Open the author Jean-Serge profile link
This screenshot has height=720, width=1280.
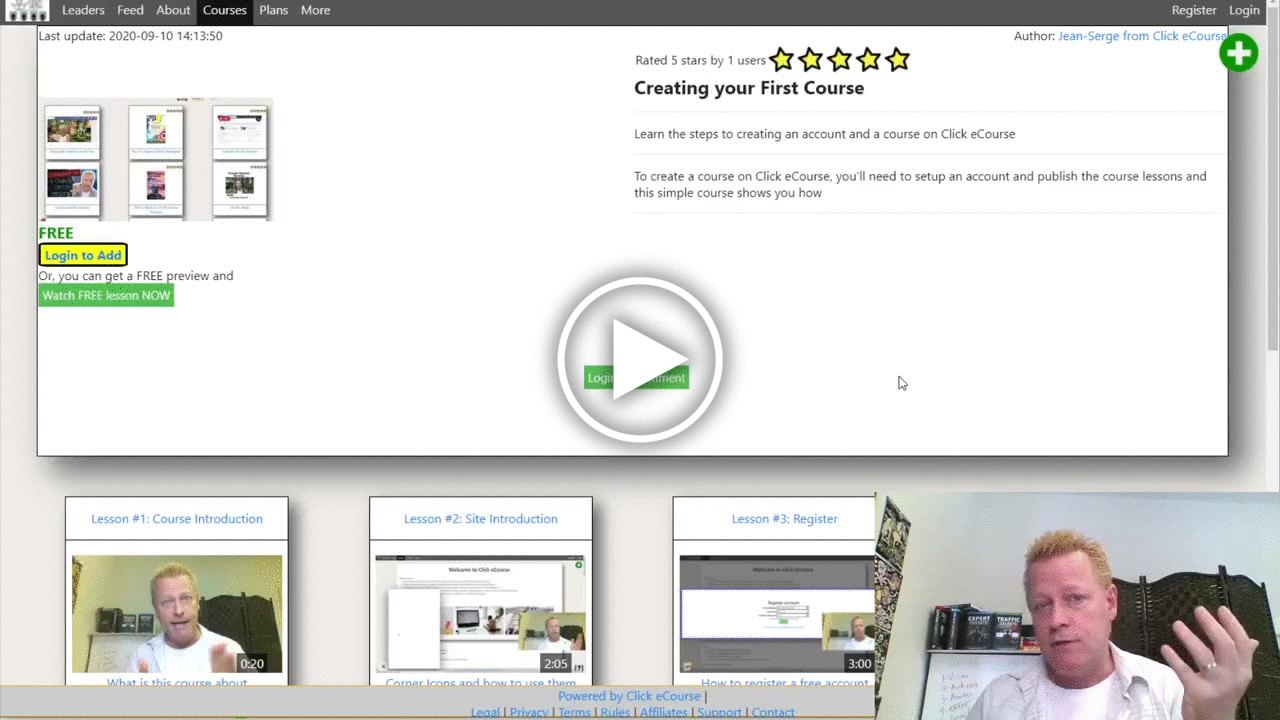[1142, 36]
